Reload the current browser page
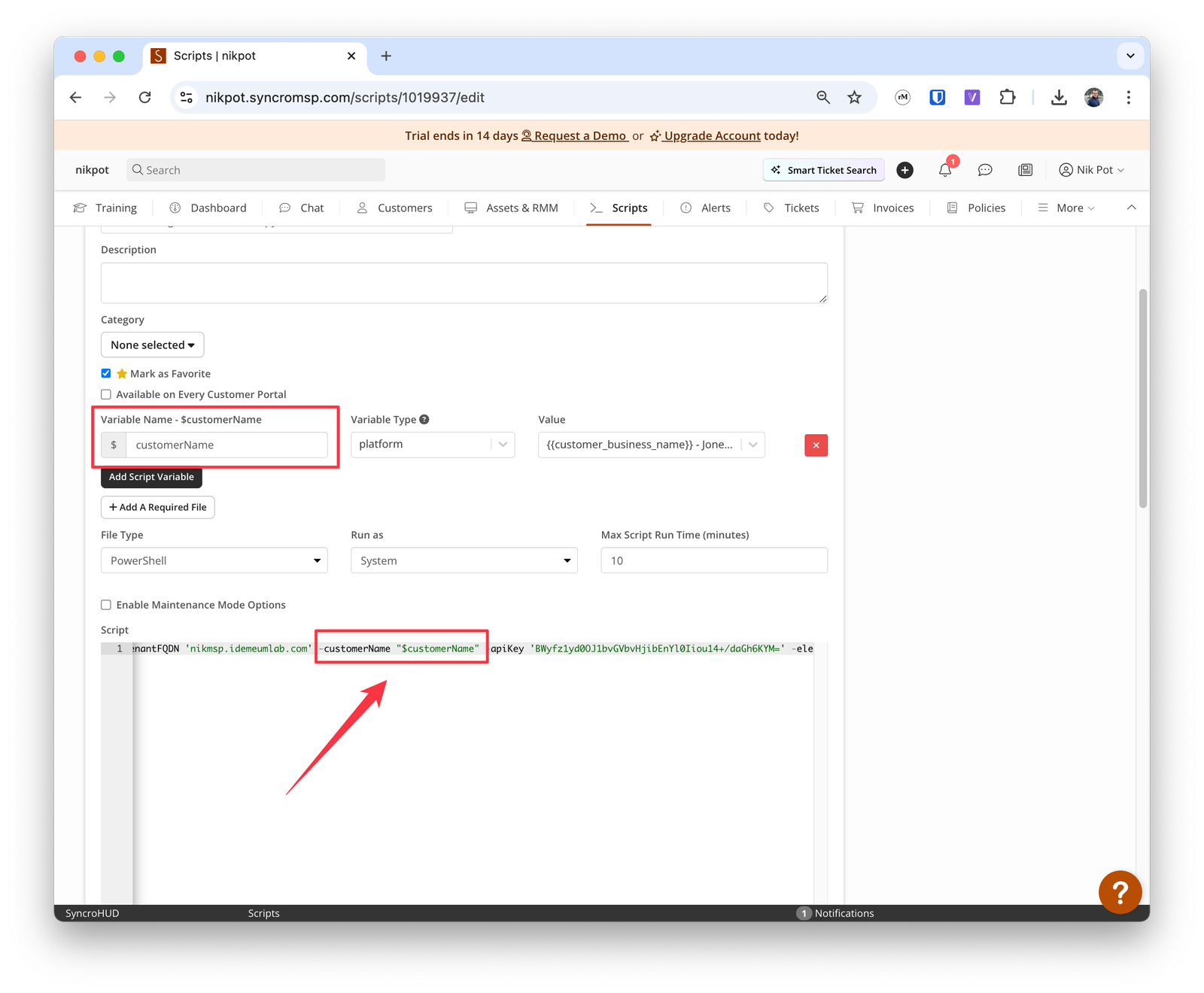Viewport: 1204px width, 993px height. coord(145,97)
